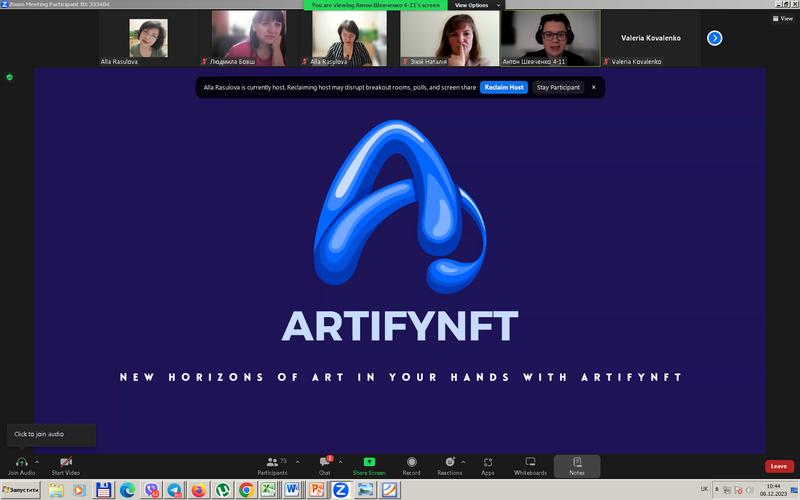Switch to Zoom taskbar icon
The height and width of the screenshot is (500, 800).
coord(340,490)
